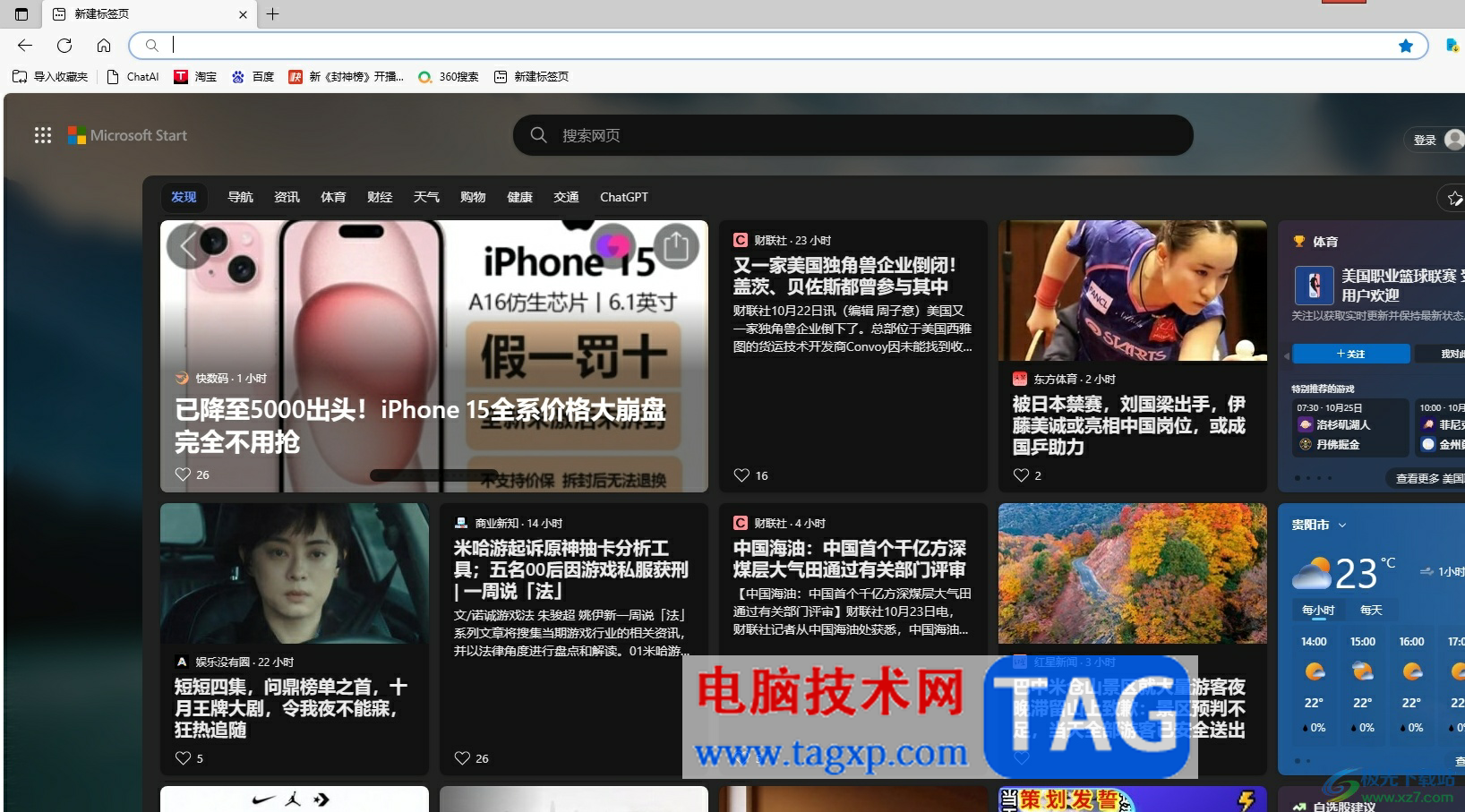Open the browser home page icon

104,45
